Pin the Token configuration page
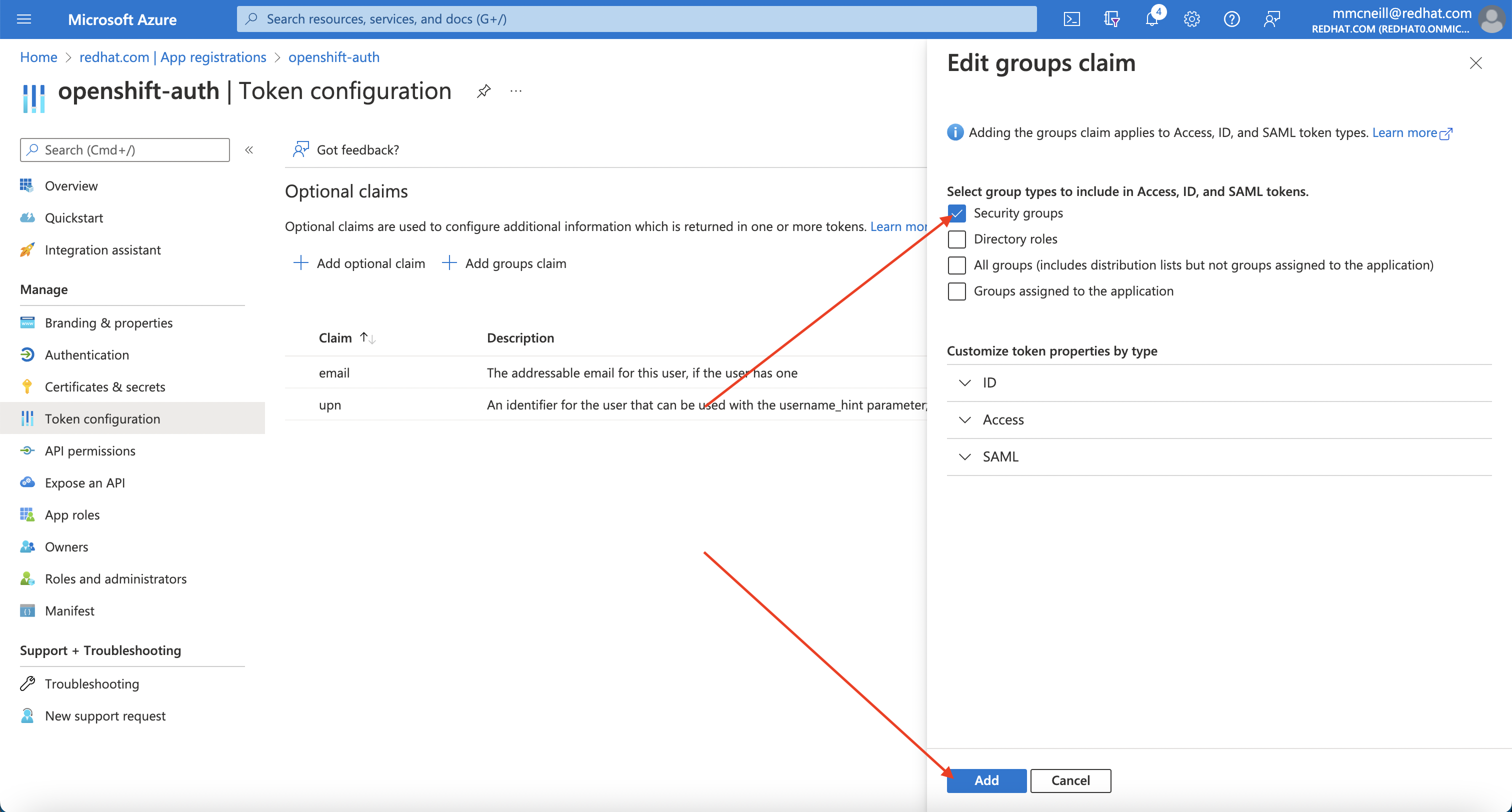The width and height of the screenshot is (1512, 812). [x=483, y=91]
